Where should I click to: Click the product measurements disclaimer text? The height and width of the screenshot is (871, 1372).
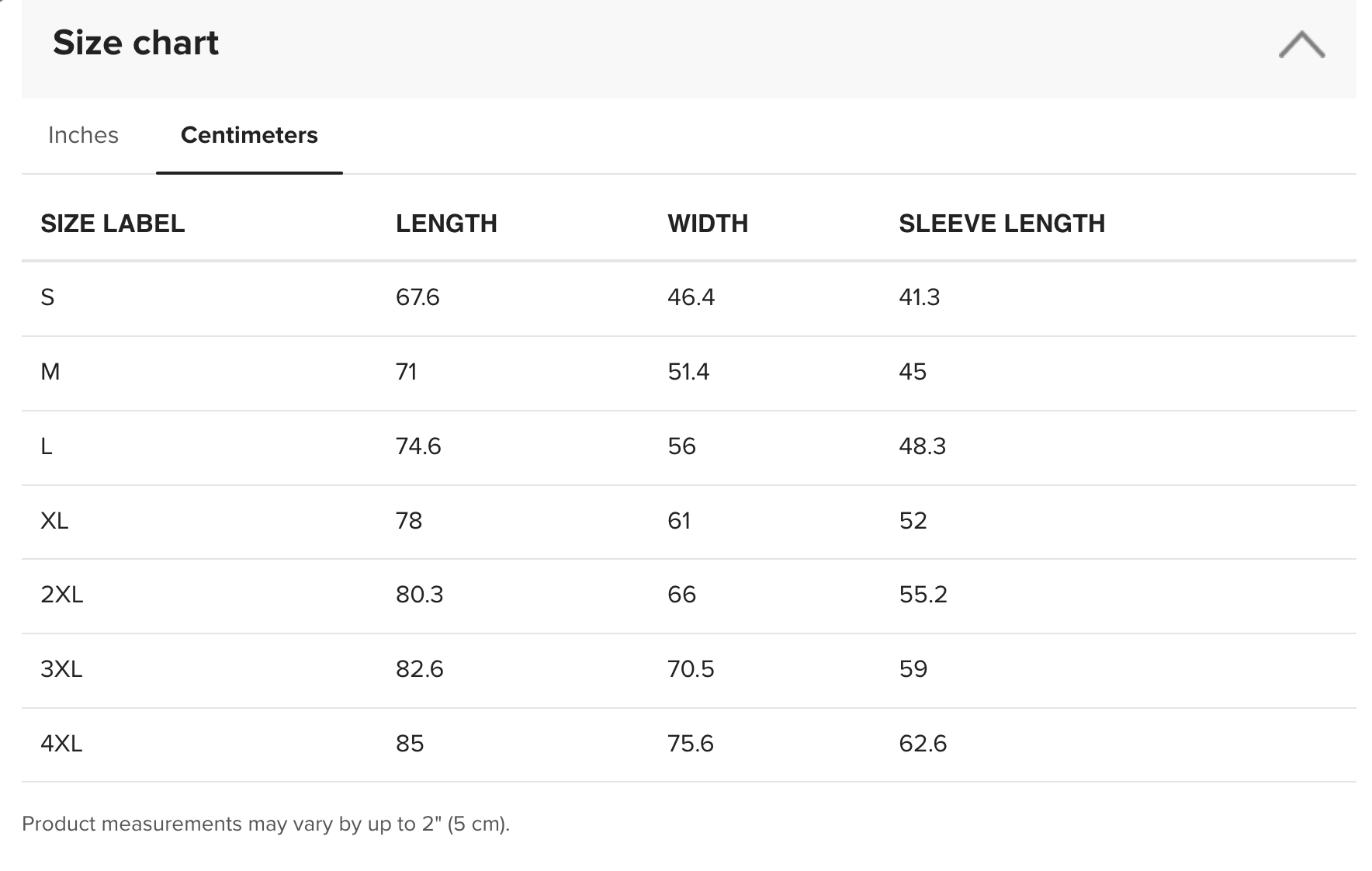(265, 824)
